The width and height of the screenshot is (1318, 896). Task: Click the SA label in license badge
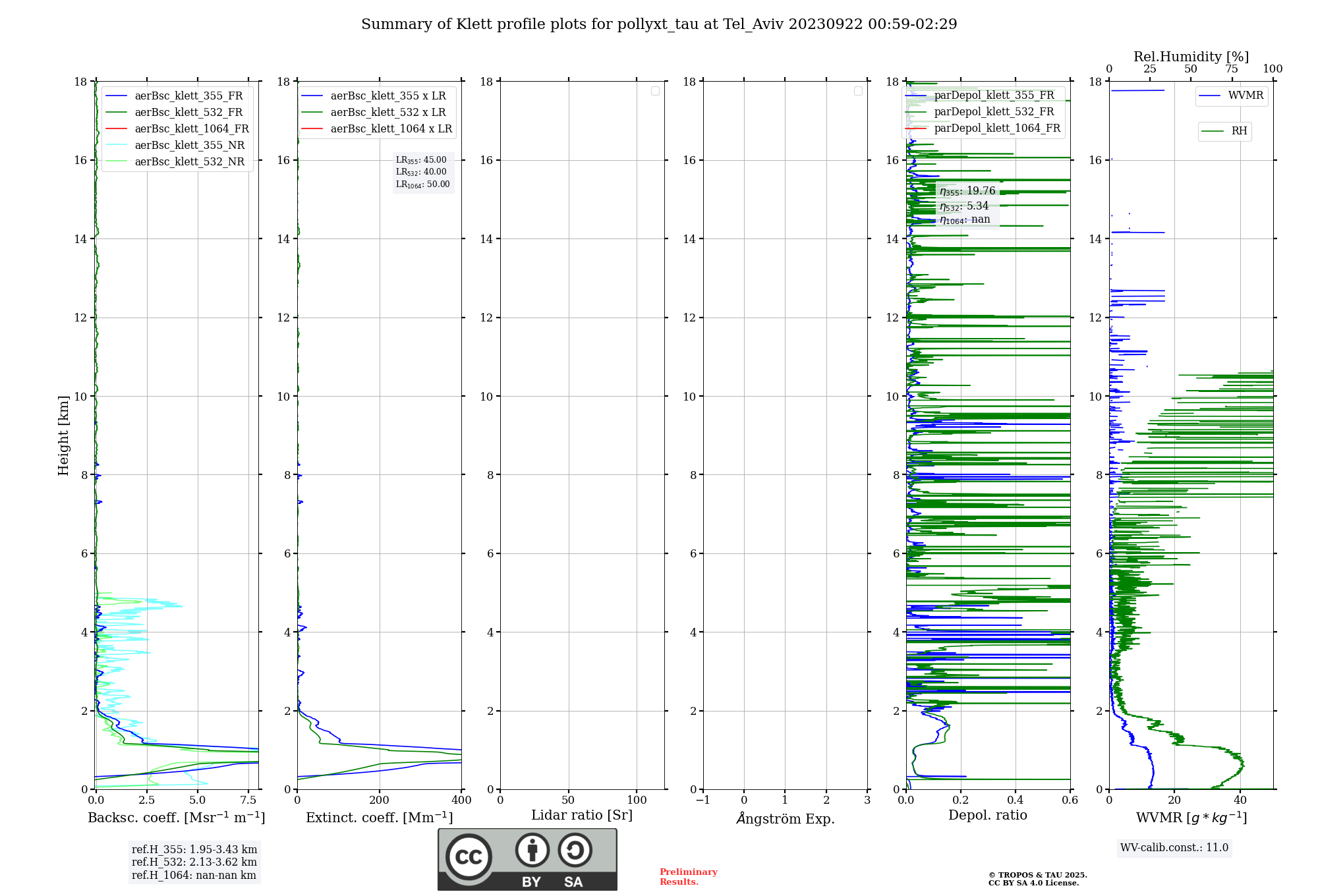pos(573,882)
